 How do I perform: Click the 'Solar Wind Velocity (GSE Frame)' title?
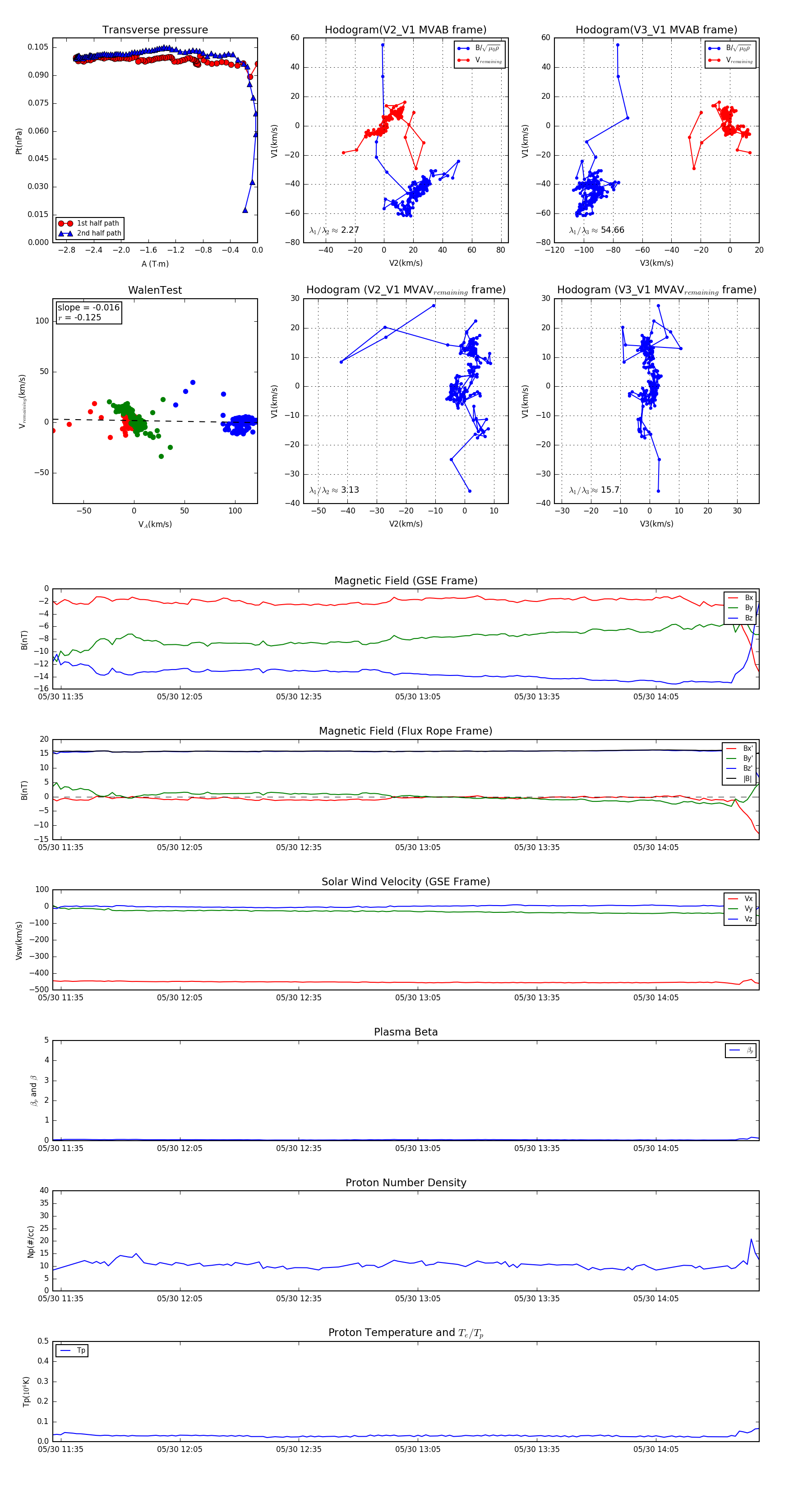406,882
